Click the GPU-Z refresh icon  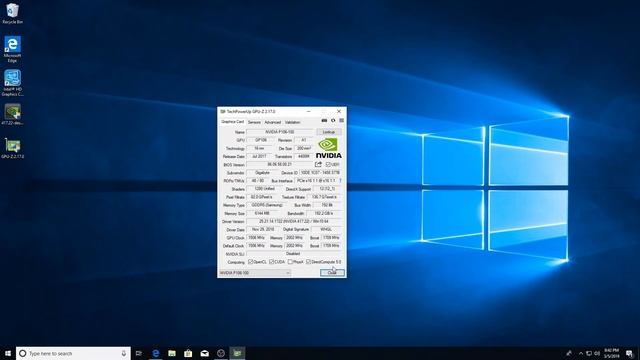point(333,121)
